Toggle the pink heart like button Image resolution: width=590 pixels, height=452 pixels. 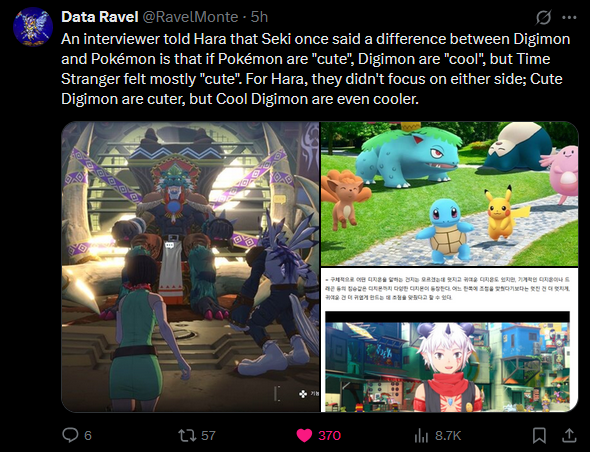click(304, 435)
